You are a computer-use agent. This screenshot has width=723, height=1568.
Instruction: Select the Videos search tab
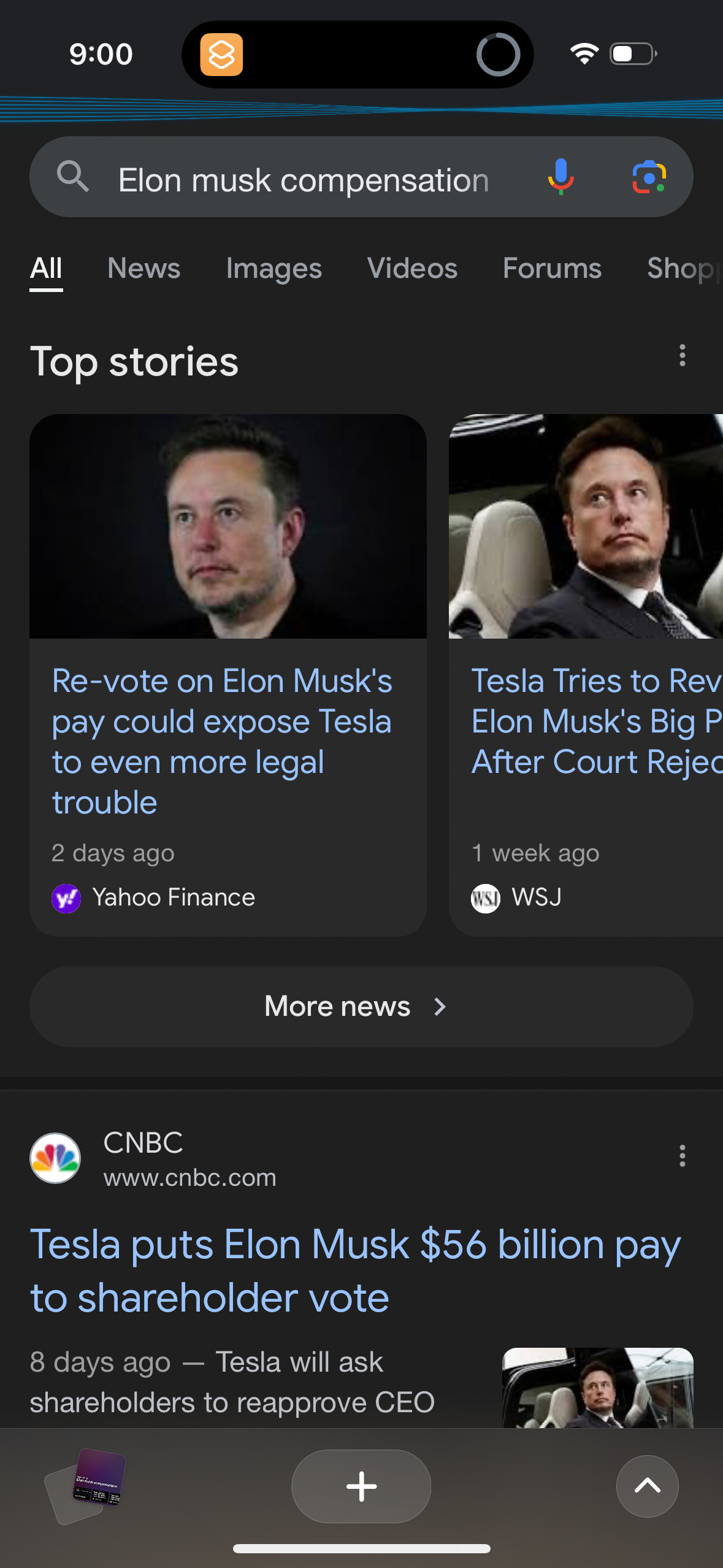click(412, 269)
